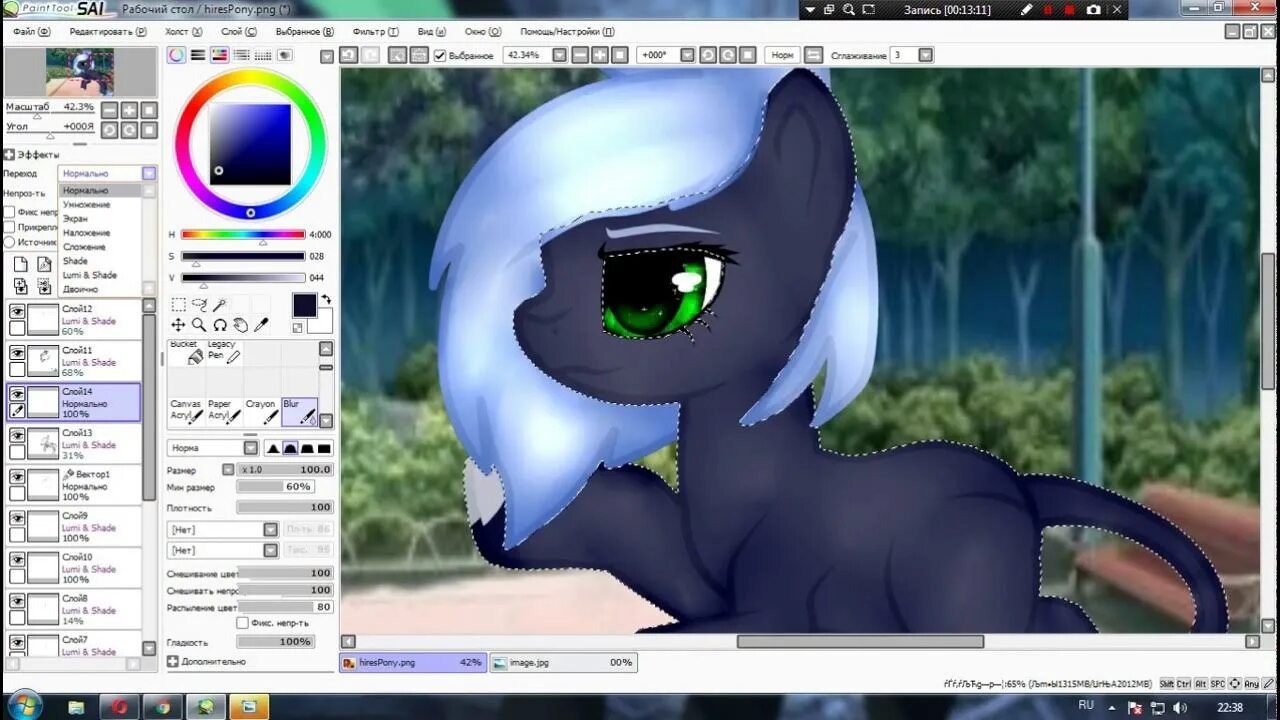Open the zoom percentage 42.34% dropdown
The image size is (1280, 720).
559,55
